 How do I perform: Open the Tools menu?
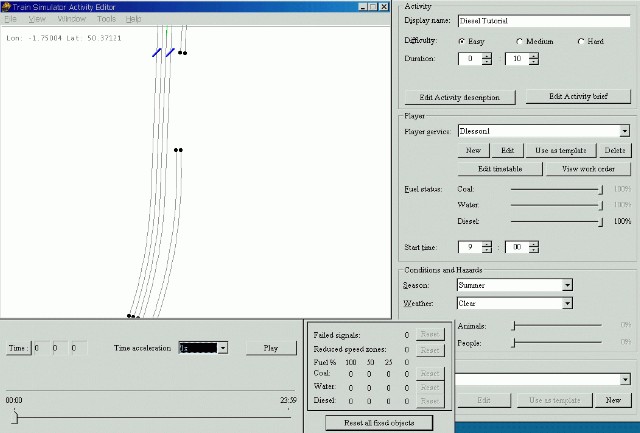coord(106,19)
